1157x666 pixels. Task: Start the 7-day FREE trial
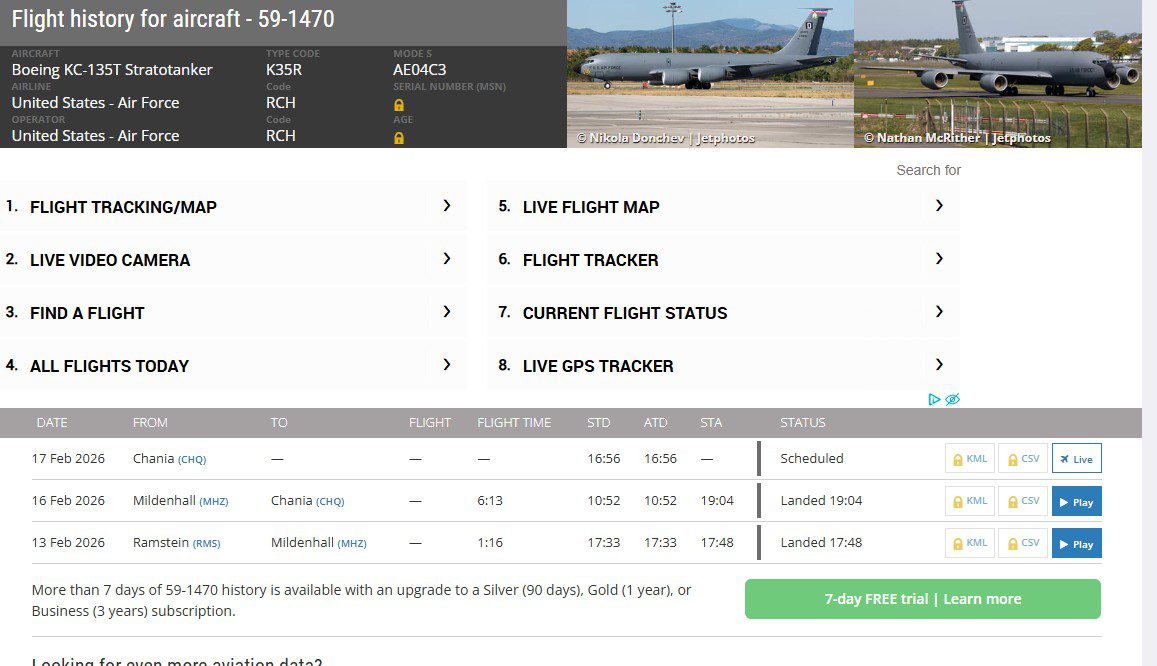(922, 599)
